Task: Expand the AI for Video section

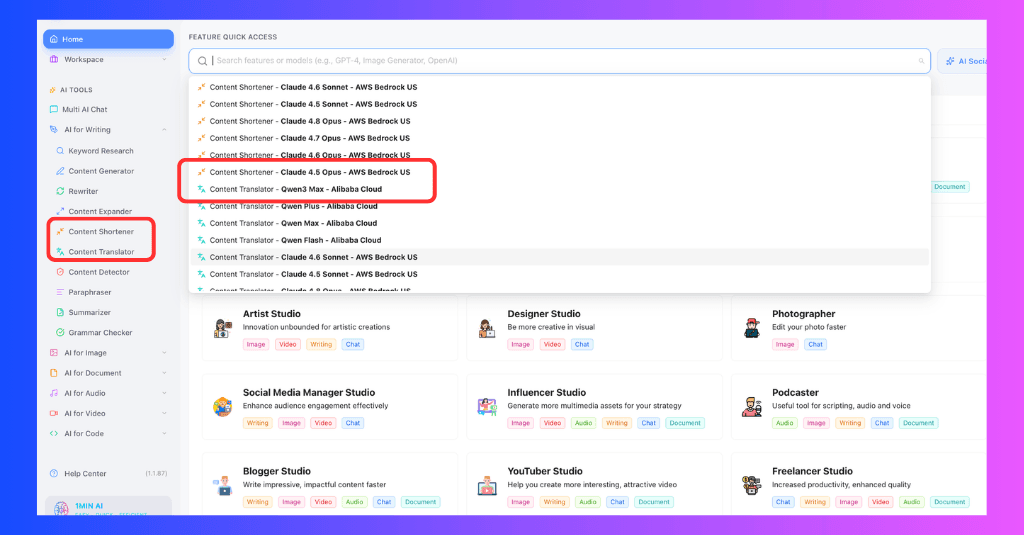Action: tap(164, 413)
